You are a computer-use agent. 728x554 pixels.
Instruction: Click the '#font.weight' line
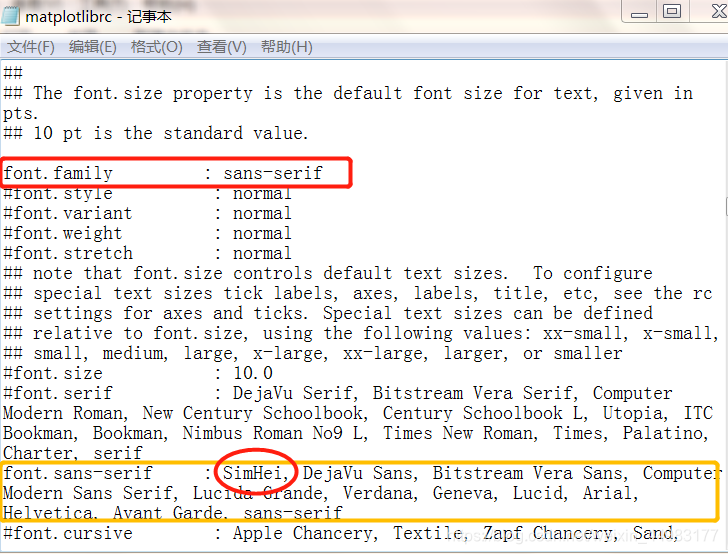pyautogui.click(x=147, y=233)
